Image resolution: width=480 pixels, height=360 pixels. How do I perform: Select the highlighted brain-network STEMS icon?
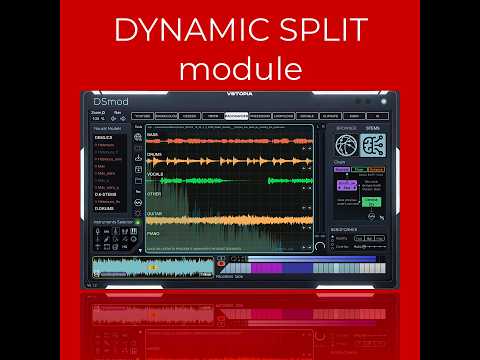pos(373,145)
